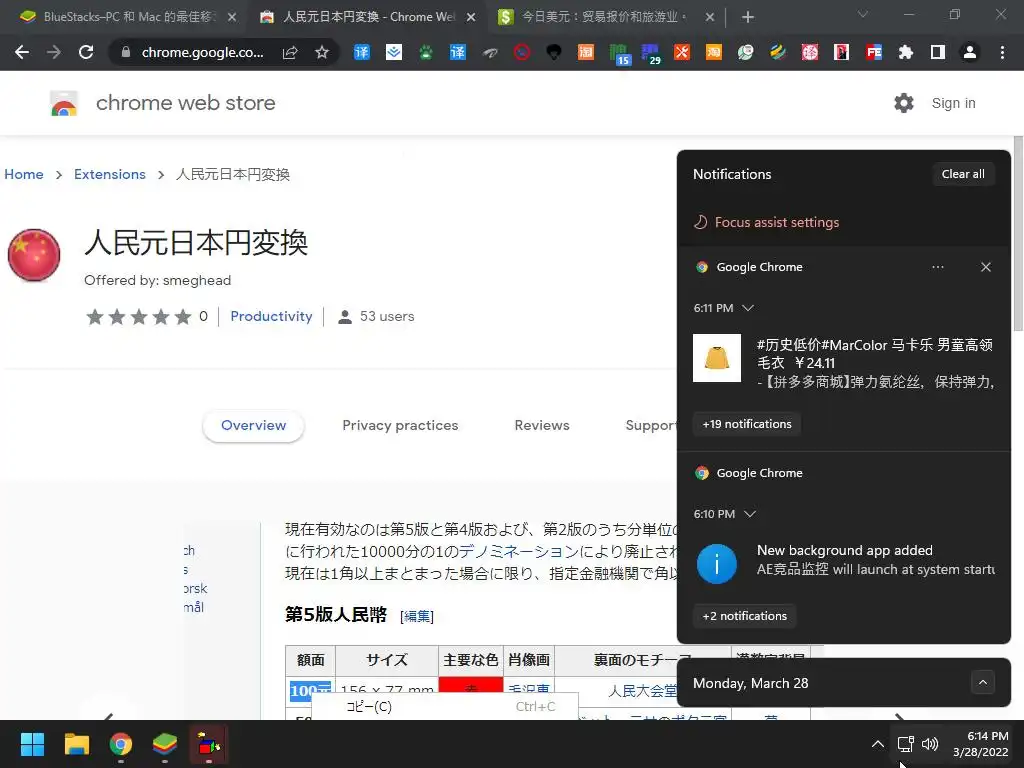Screen dimensions: 1024x768
Task: Click the address bar URL field
Action: [202, 52]
